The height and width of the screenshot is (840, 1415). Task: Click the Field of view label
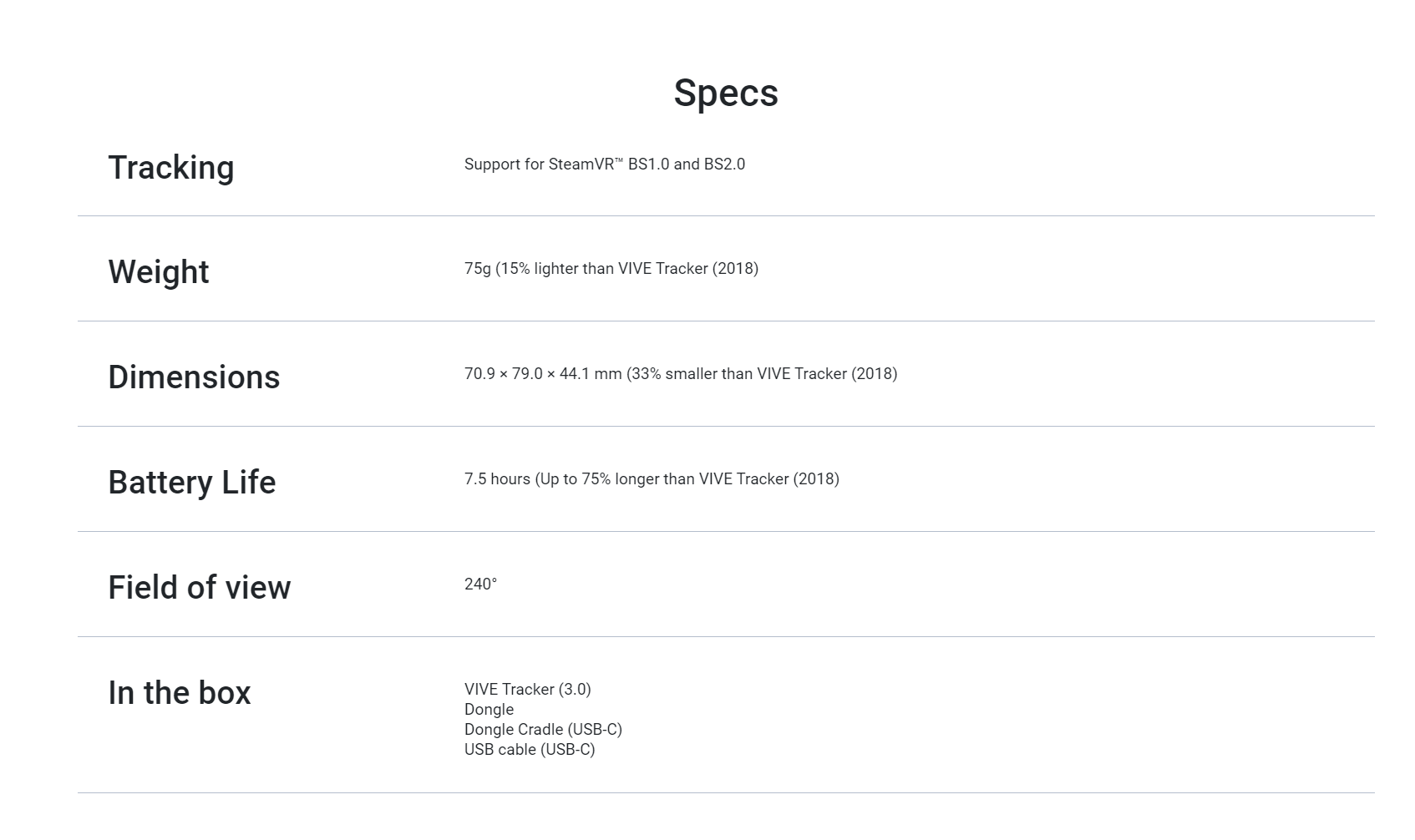coord(200,588)
